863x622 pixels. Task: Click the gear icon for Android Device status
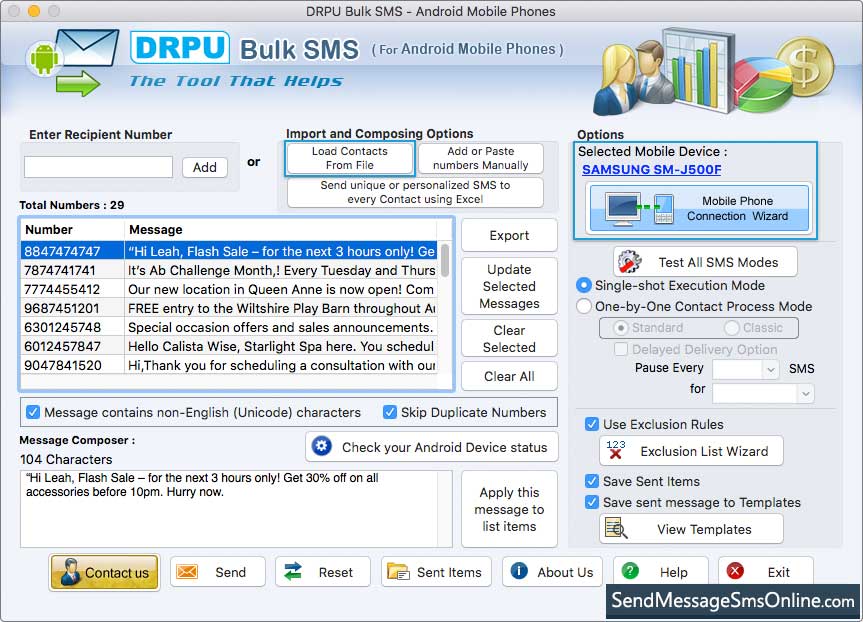tap(322, 446)
